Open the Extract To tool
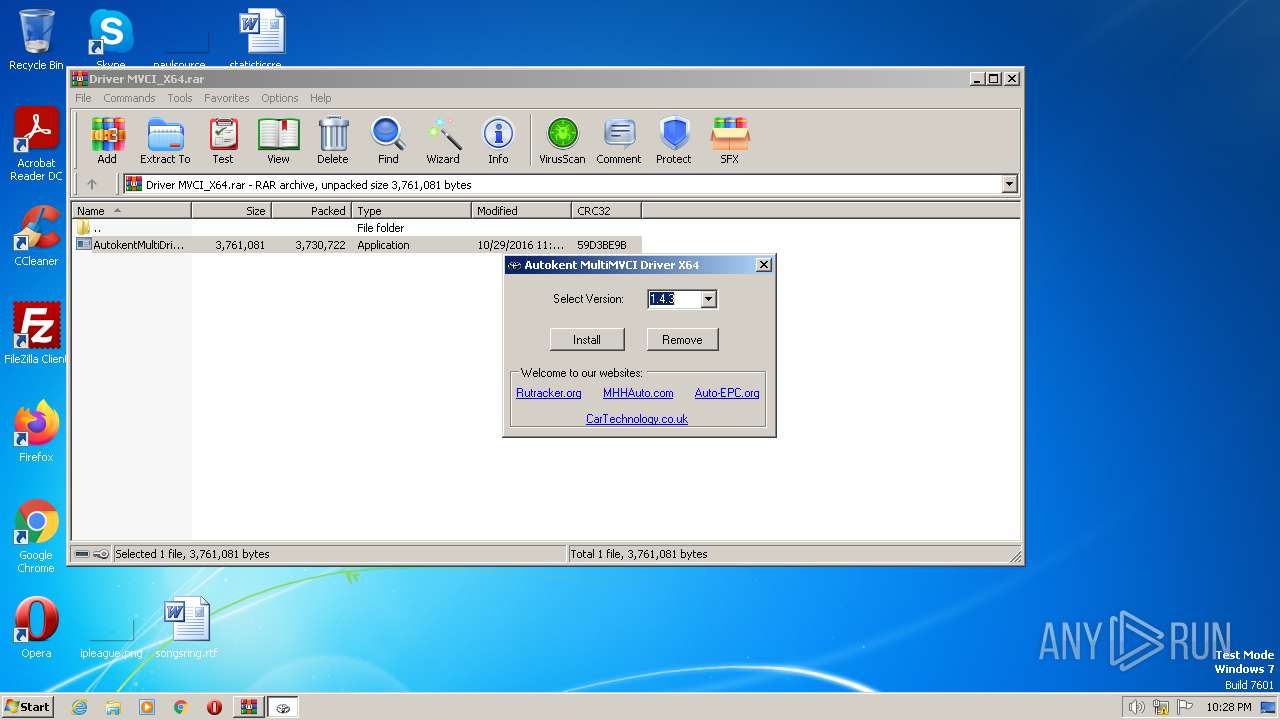1280x720 pixels. (165, 141)
